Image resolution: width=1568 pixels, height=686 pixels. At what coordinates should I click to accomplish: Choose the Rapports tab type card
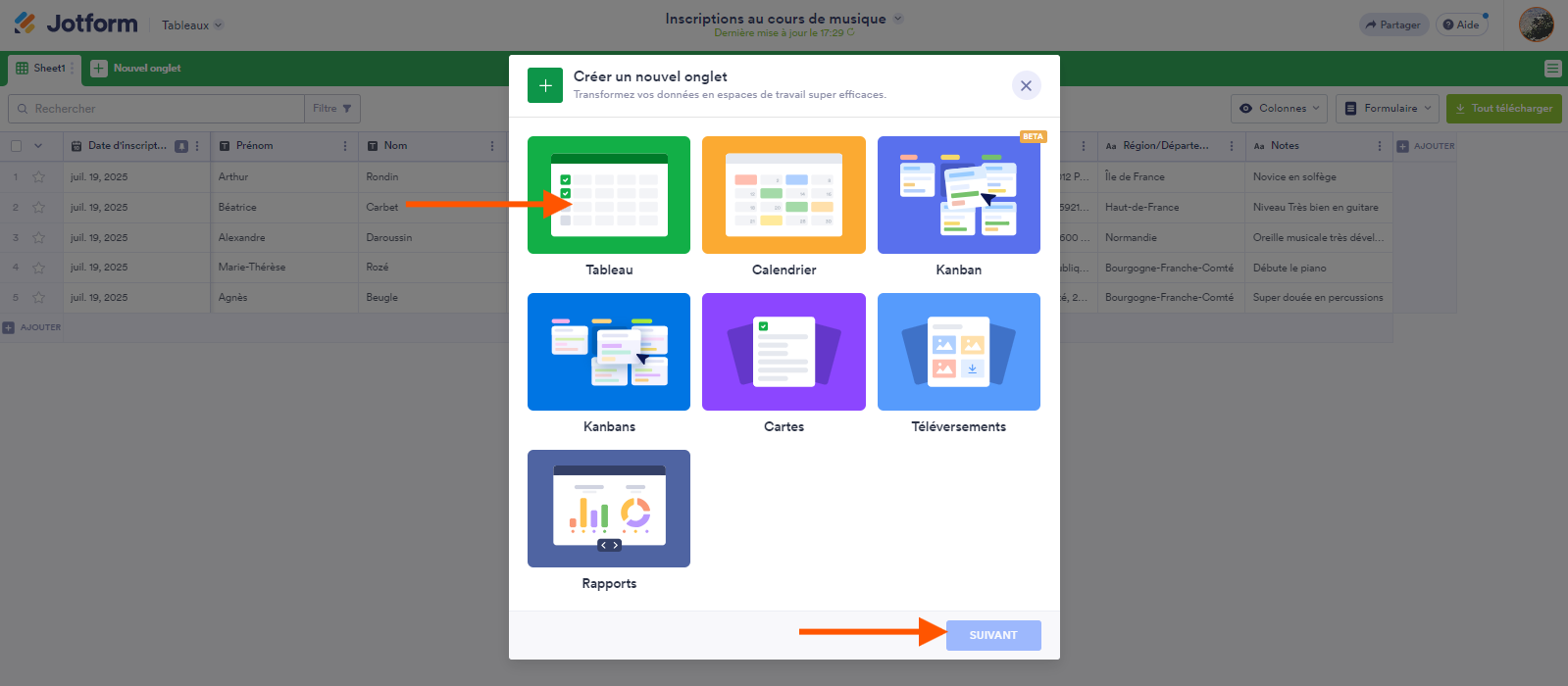click(609, 509)
